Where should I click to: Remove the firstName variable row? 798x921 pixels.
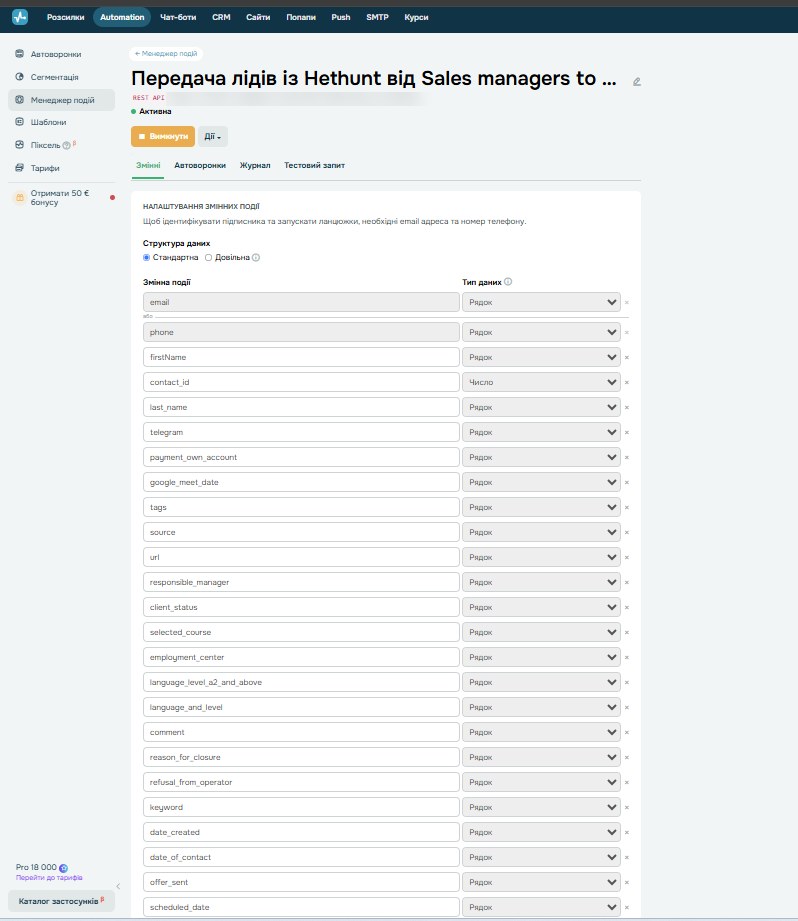pos(627,357)
